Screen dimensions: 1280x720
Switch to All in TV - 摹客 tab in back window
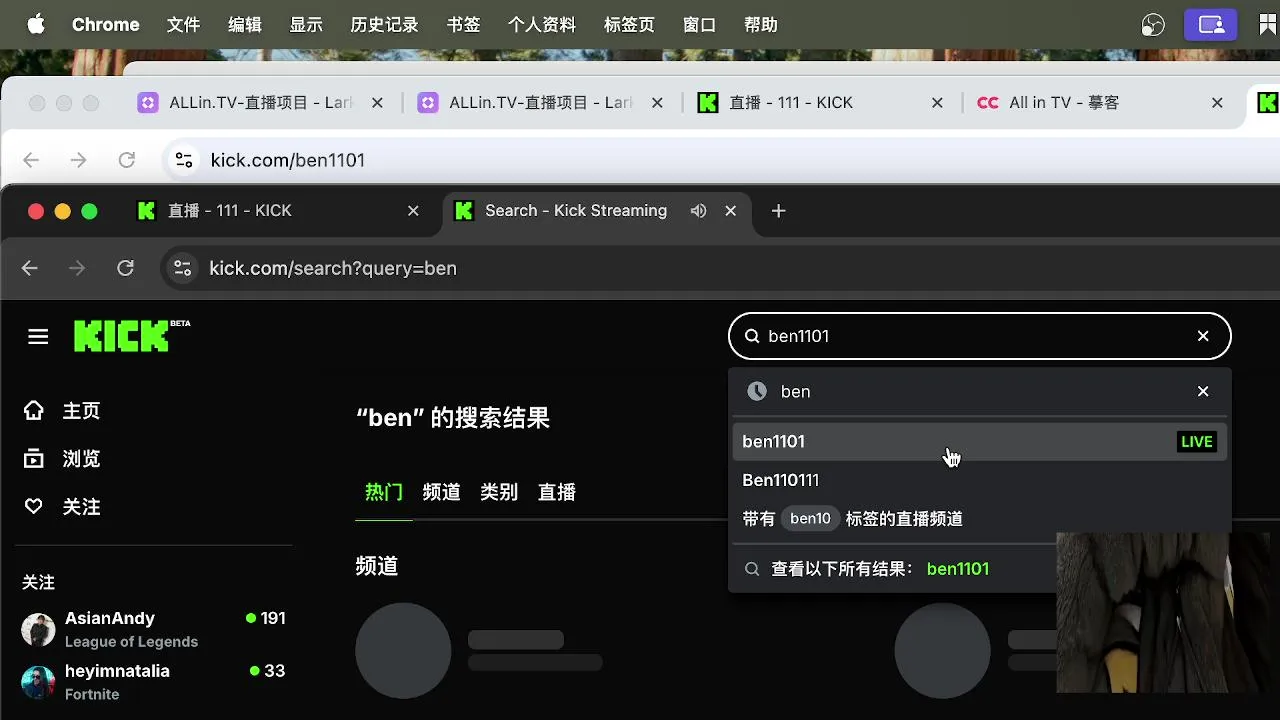1100,103
